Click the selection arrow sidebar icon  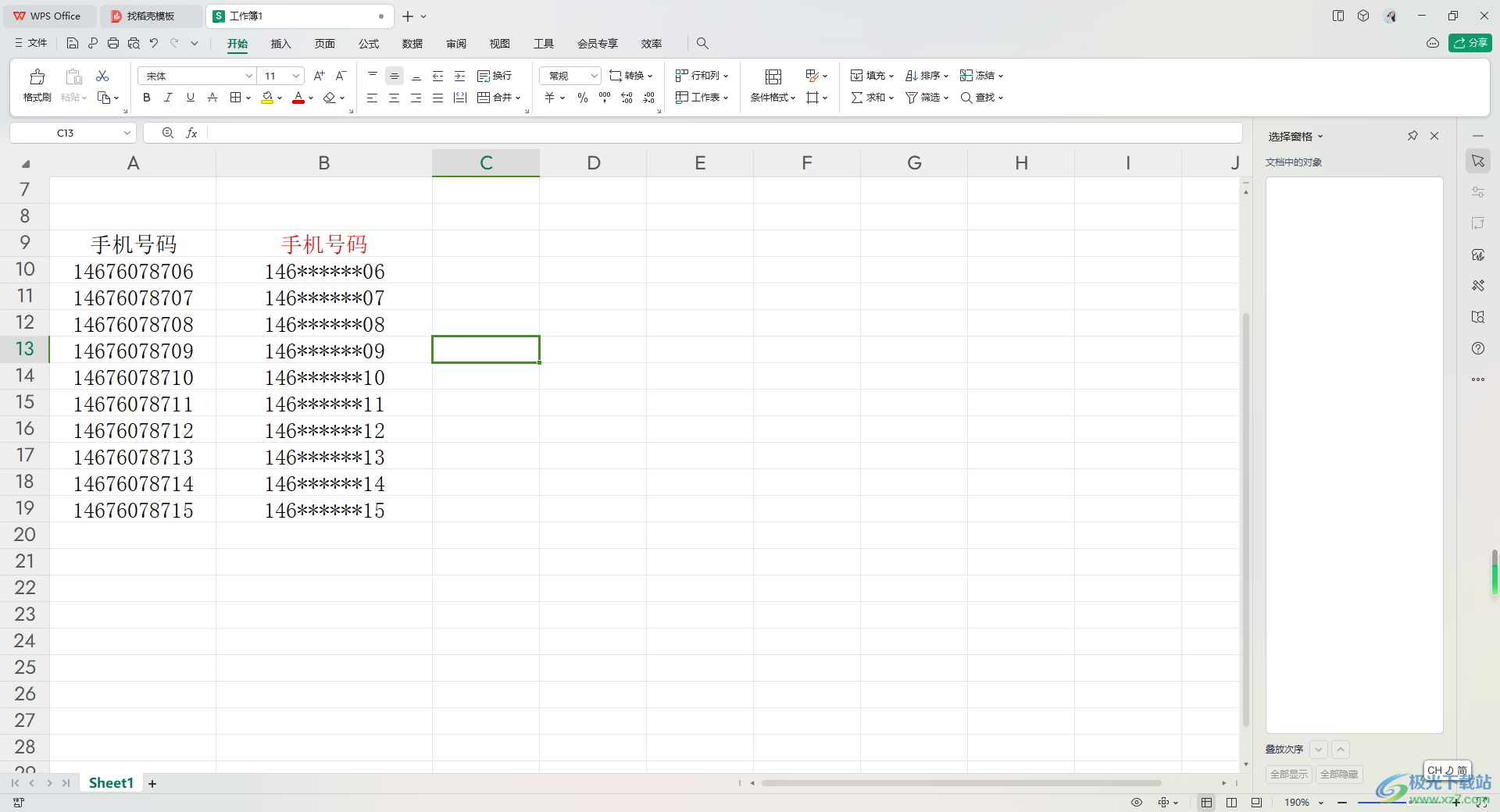pyautogui.click(x=1478, y=161)
